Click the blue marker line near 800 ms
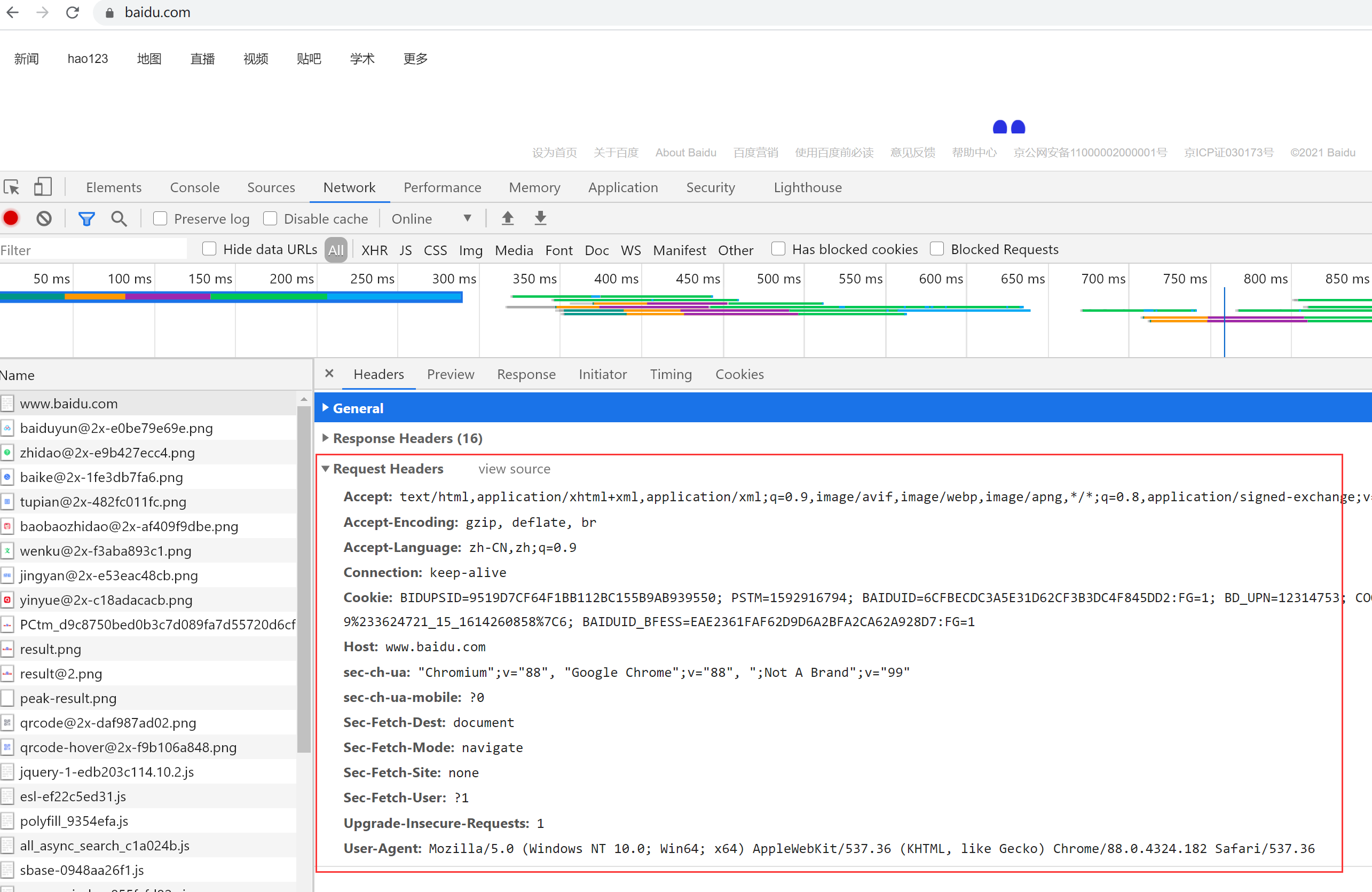Screen dimensions: 1372x892 (x=1225, y=322)
